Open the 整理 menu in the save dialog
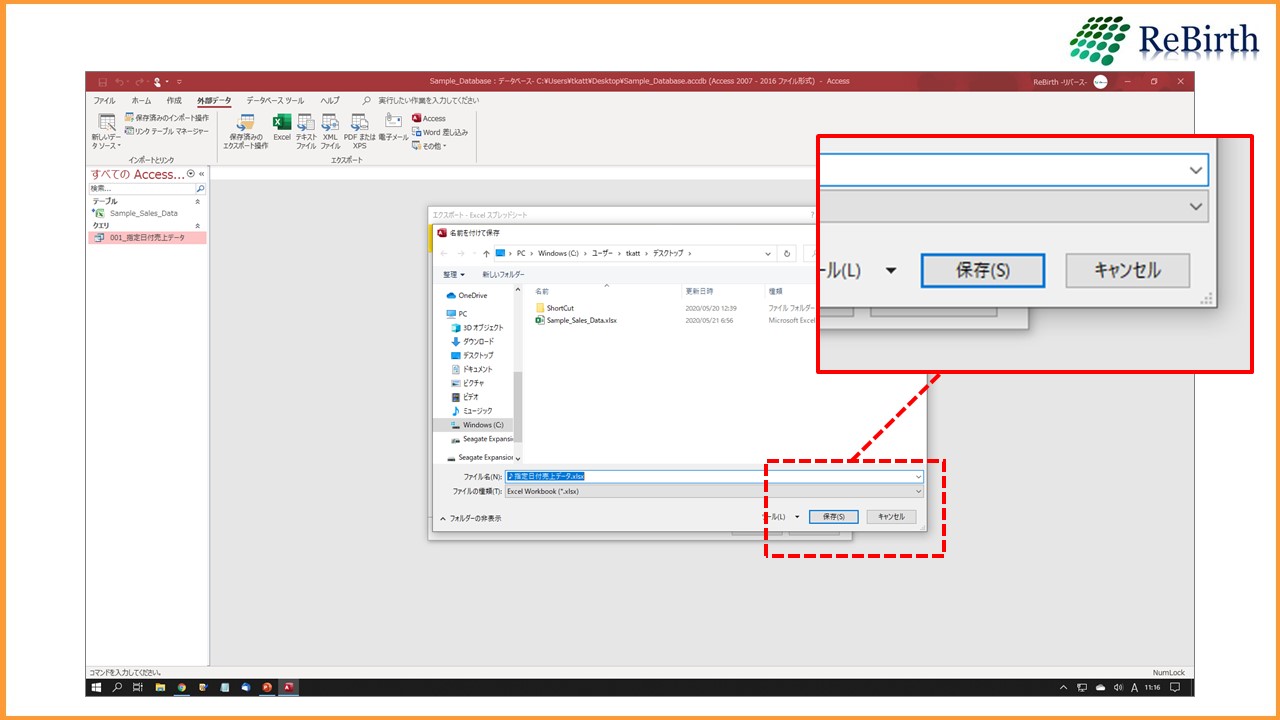The height and width of the screenshot is (720, 1280). point(455,274)
